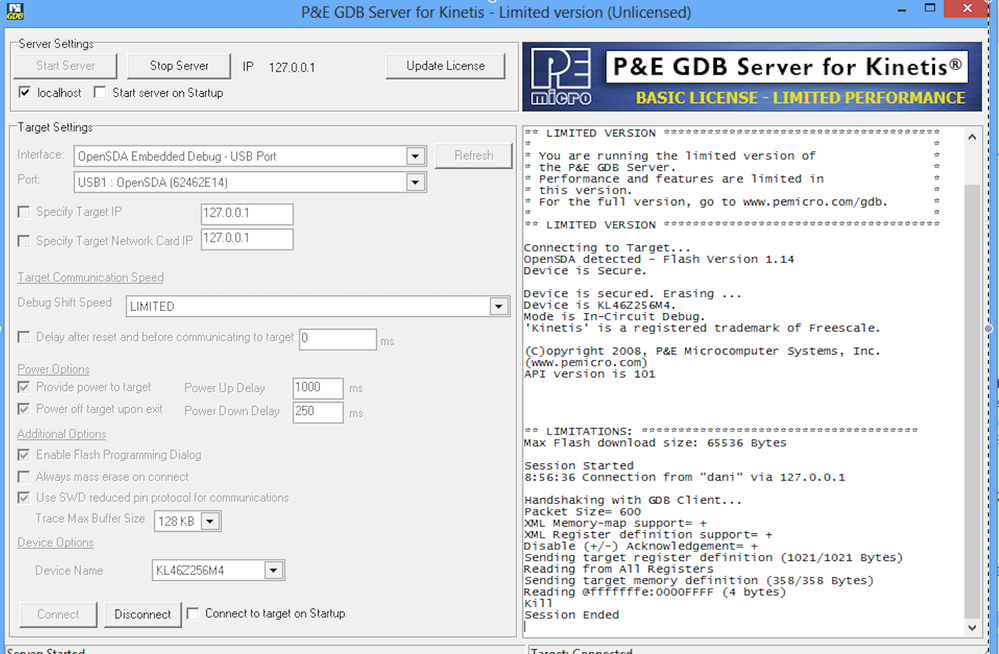Click the application icon in the title bar
The height and width of the screenshot is (654, 999).
(13, 10)
